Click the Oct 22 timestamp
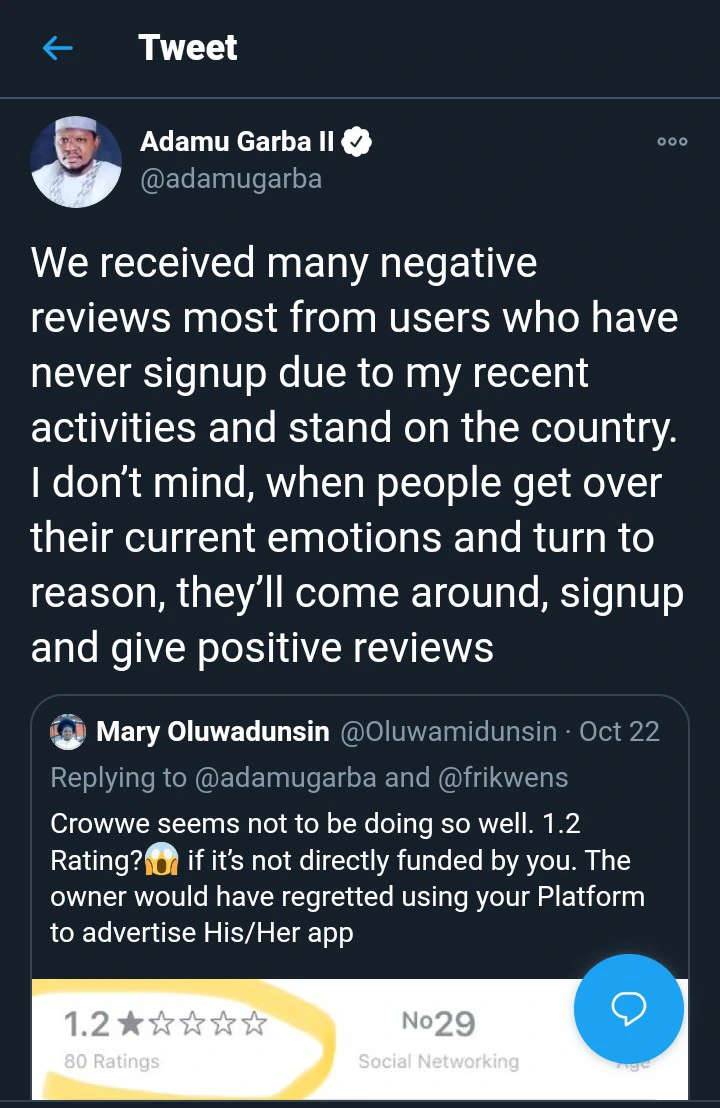The width and height of the screenshot is (720, 1108). [x=619, y=732]
